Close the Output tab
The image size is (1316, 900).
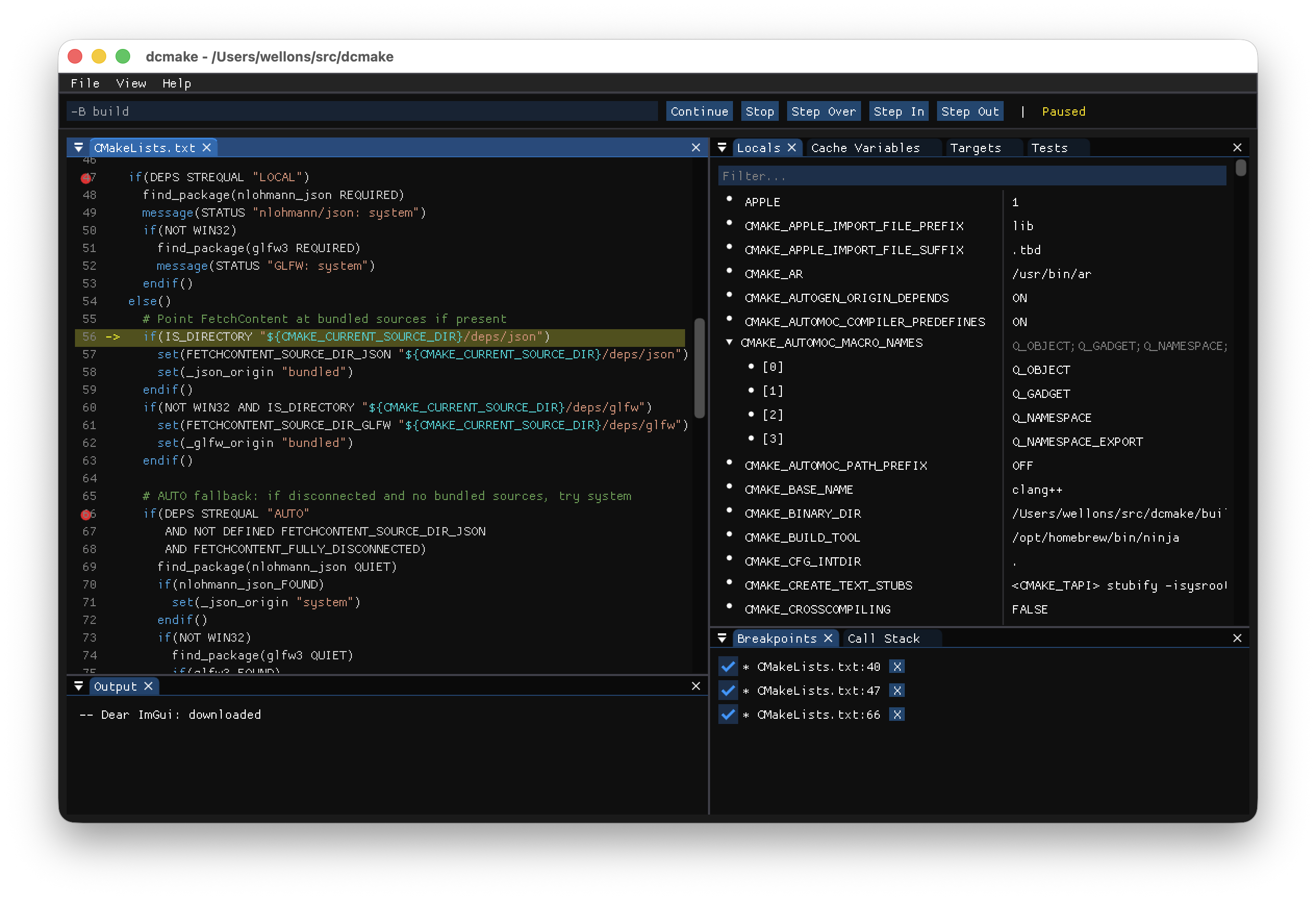(148, 686)
